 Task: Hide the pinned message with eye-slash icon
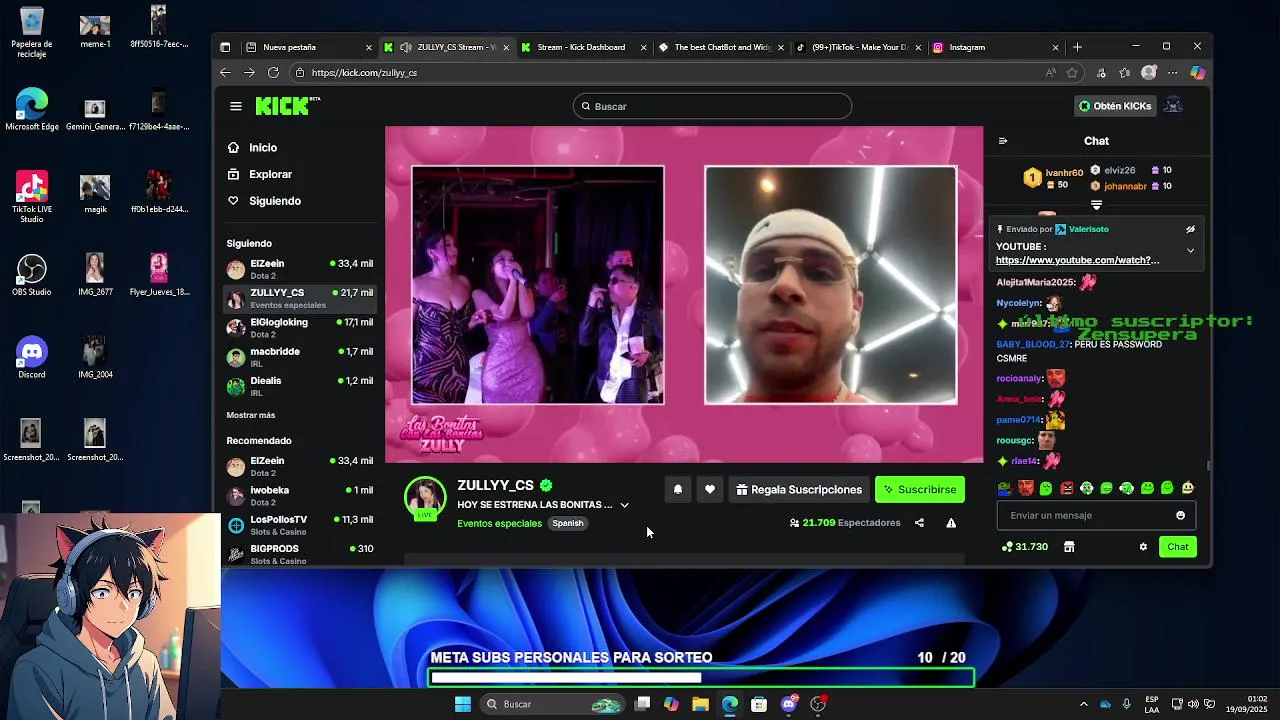[x=1190, y=229]
